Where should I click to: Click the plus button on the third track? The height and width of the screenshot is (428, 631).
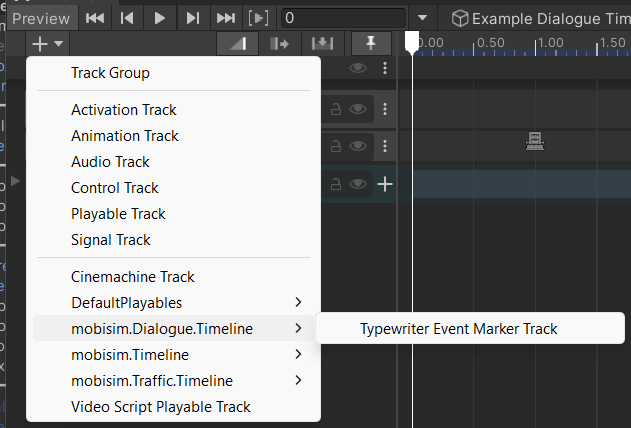click(385, 184)
